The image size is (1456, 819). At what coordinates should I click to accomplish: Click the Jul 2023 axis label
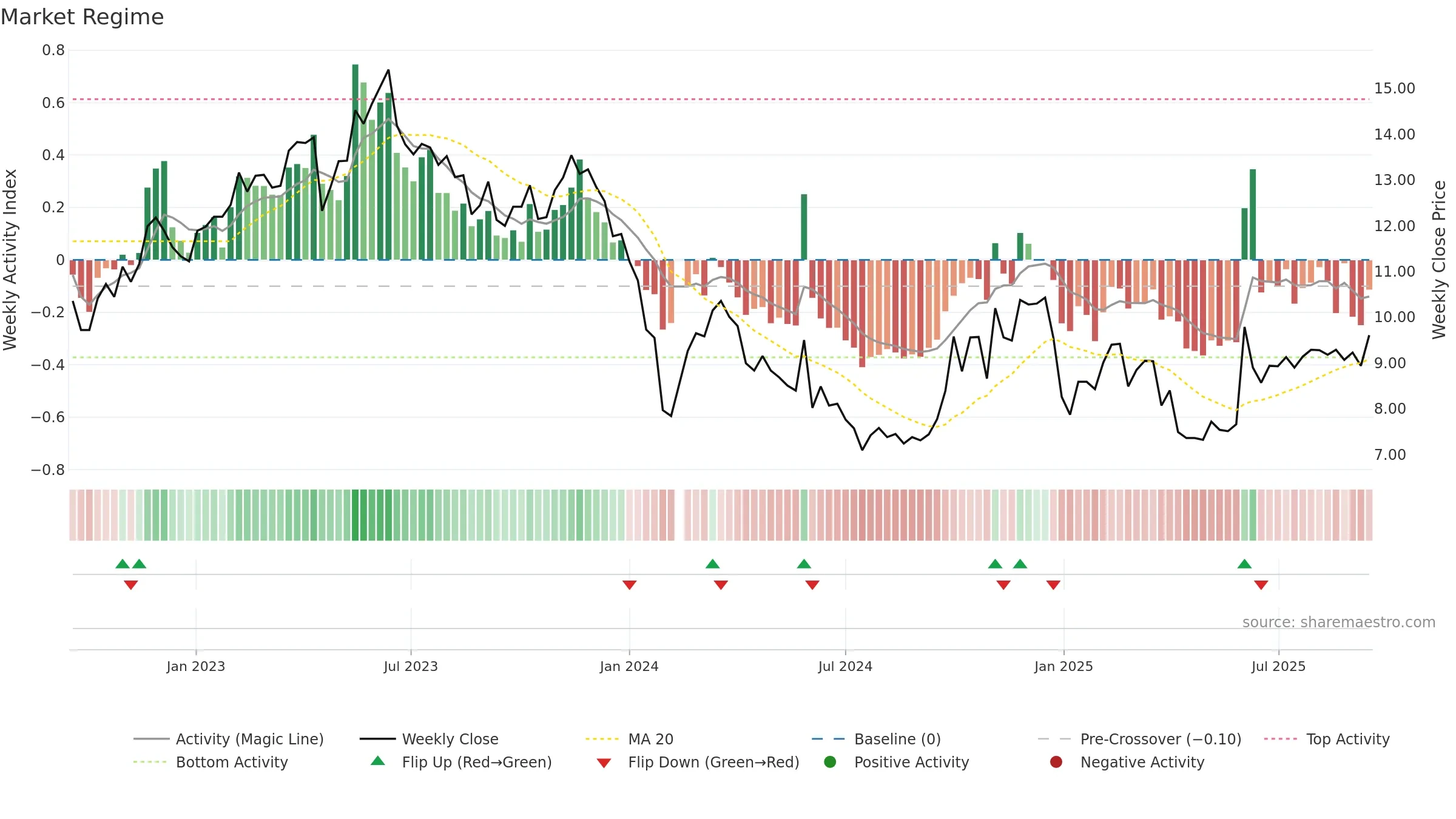(411, 666)
